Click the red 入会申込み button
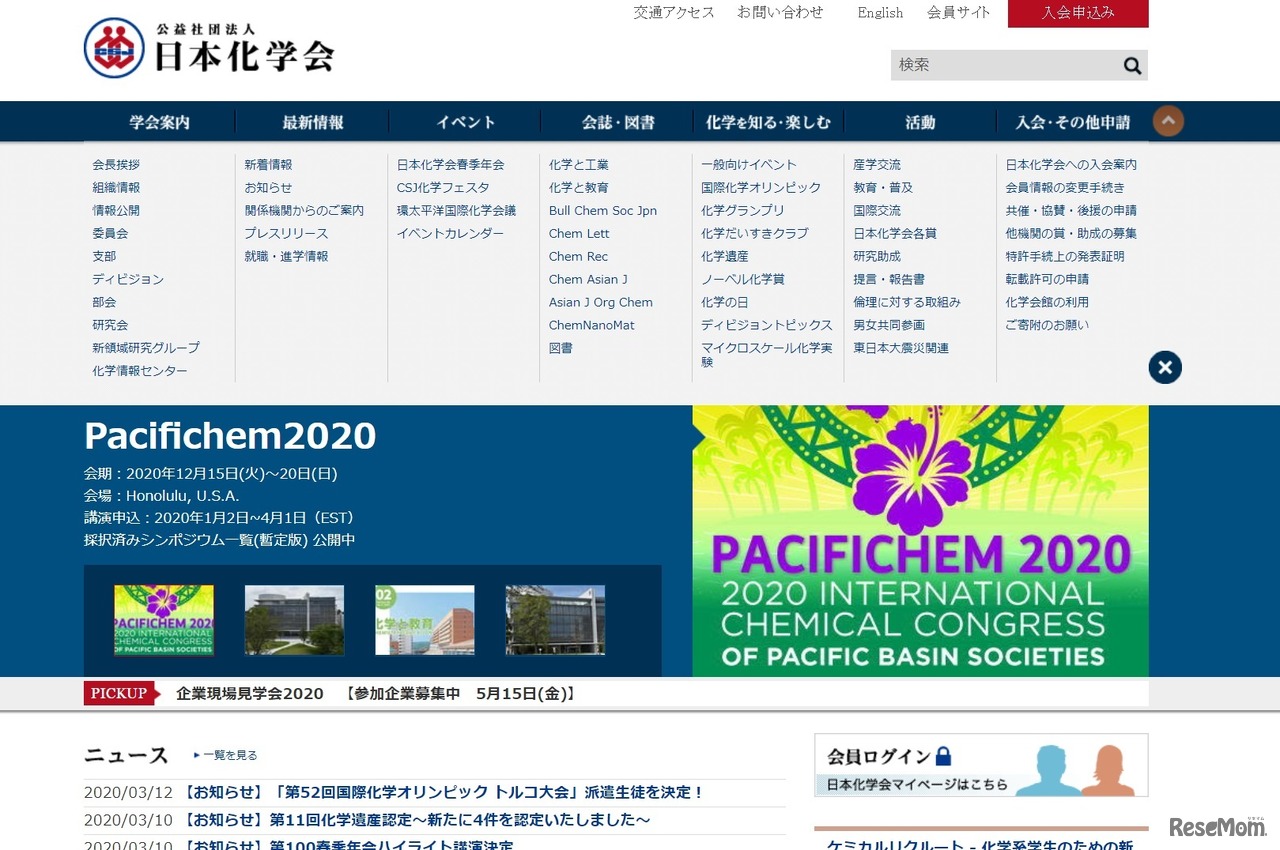 (1078, 14)
